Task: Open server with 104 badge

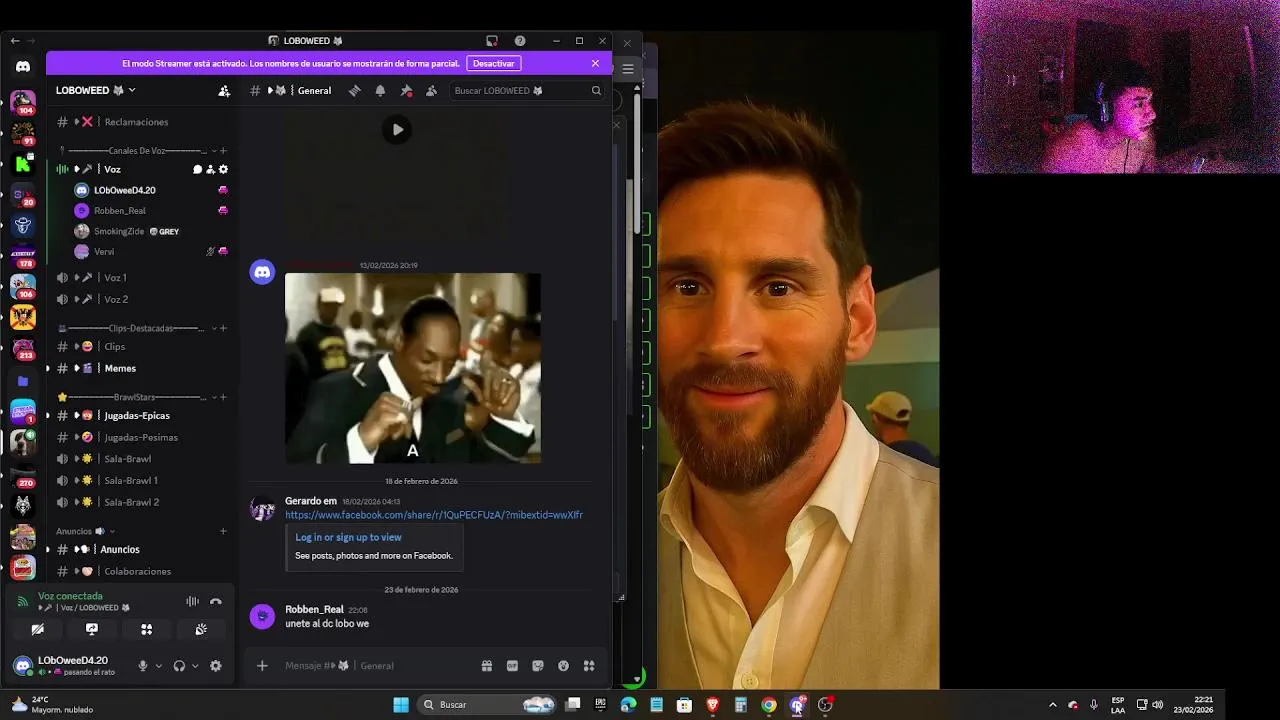Action: [23, 102]
